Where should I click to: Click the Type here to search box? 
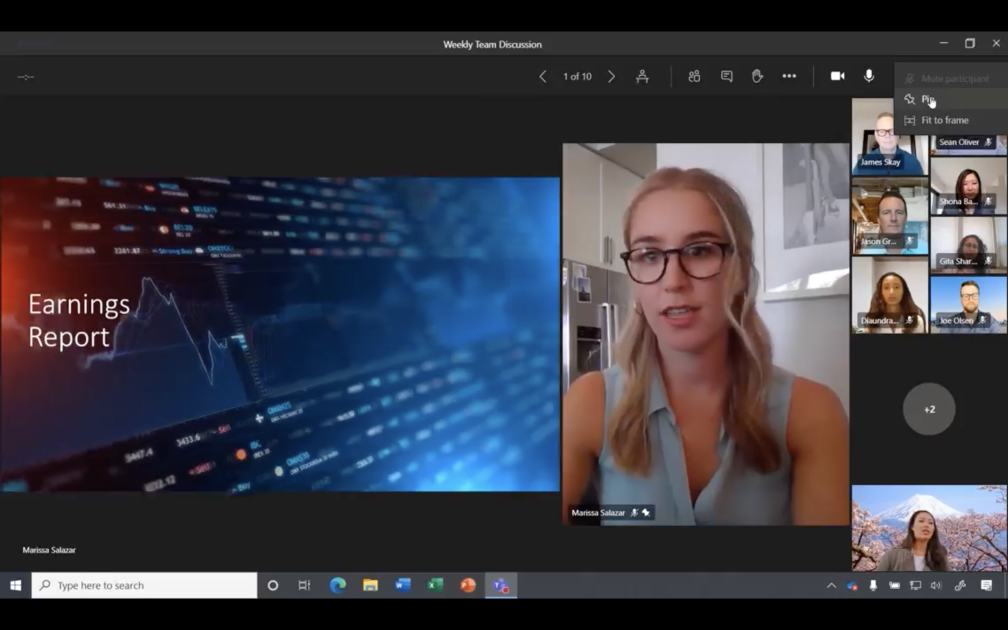(145, 585)
